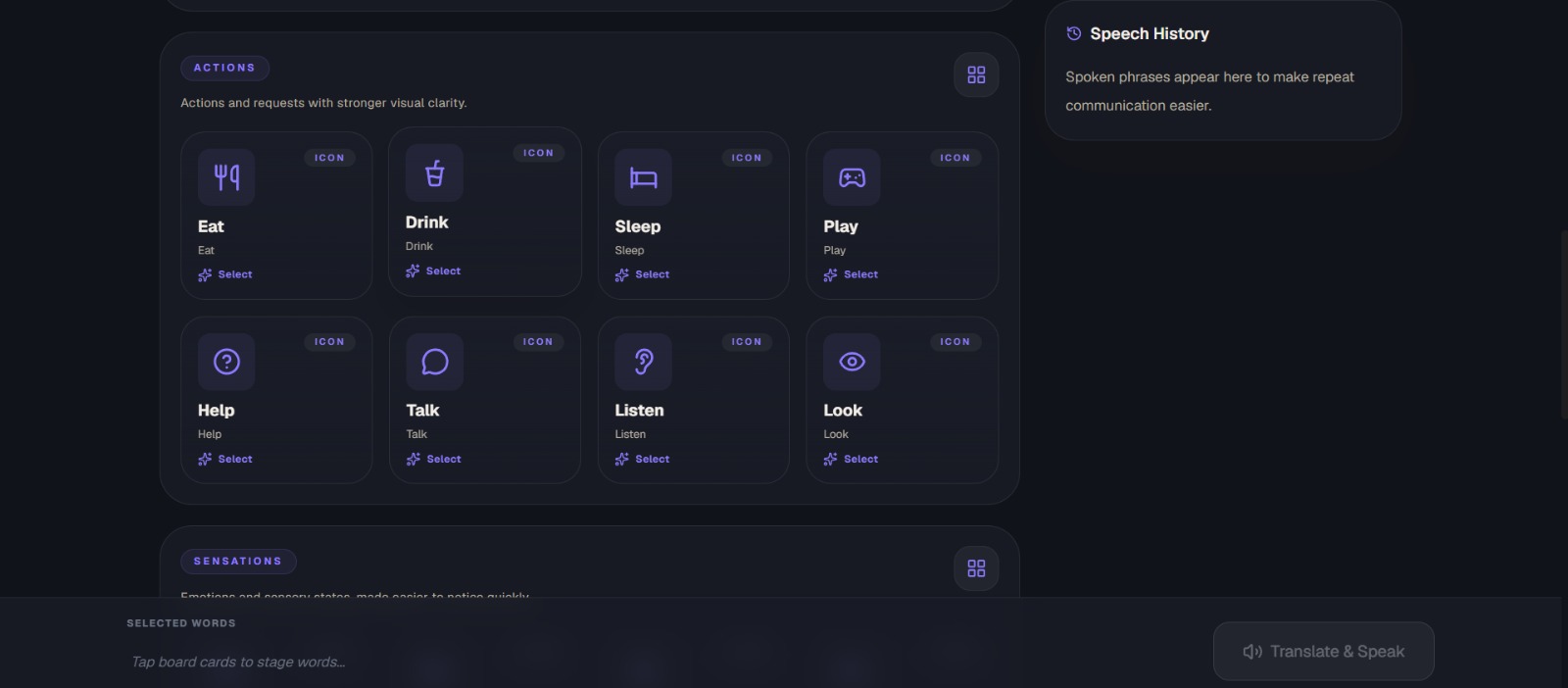Click the ACTIONS category badge
The width and height of the screenshot is (1568, 688).
(224, 68)
